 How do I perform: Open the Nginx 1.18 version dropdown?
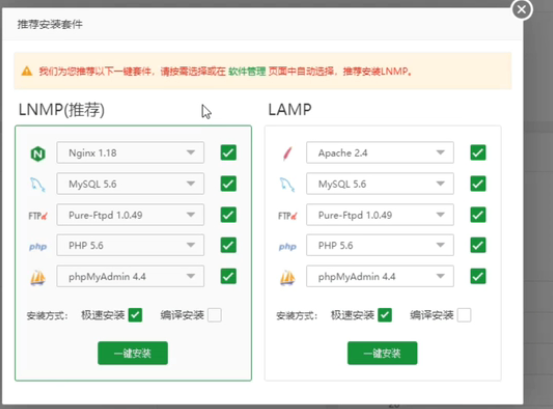130,153
